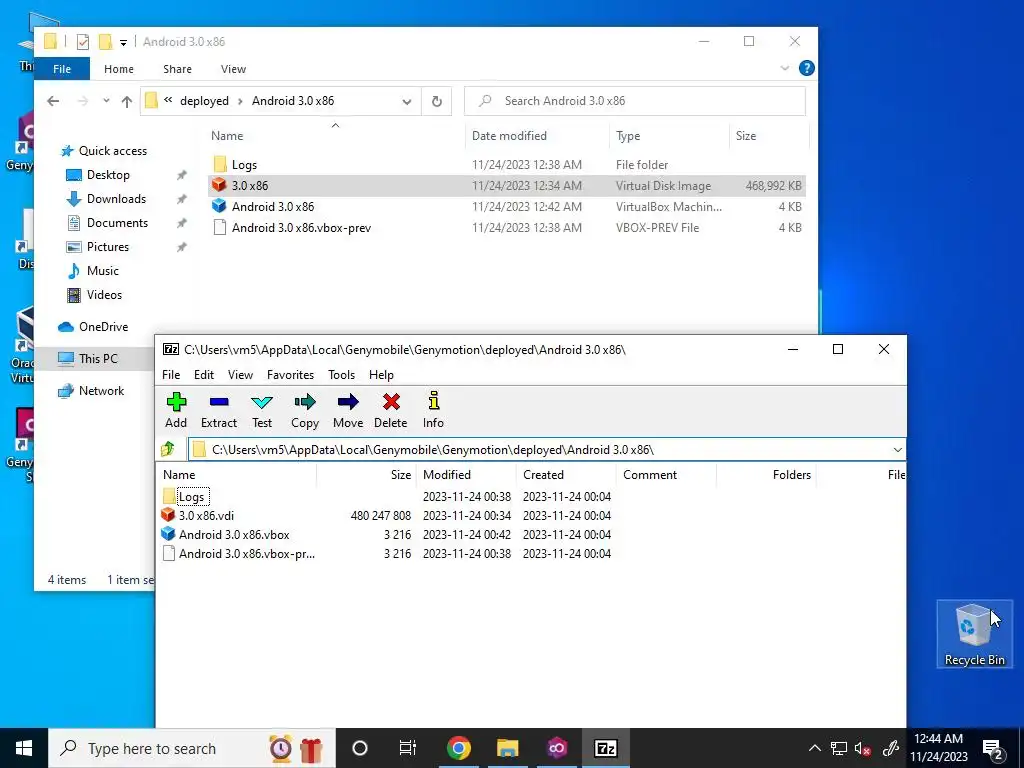The image size is (1024, 768).
Task: Select Android 3.0 x86.vbox in 7-Zip list
Action: (x=234, y=534)
